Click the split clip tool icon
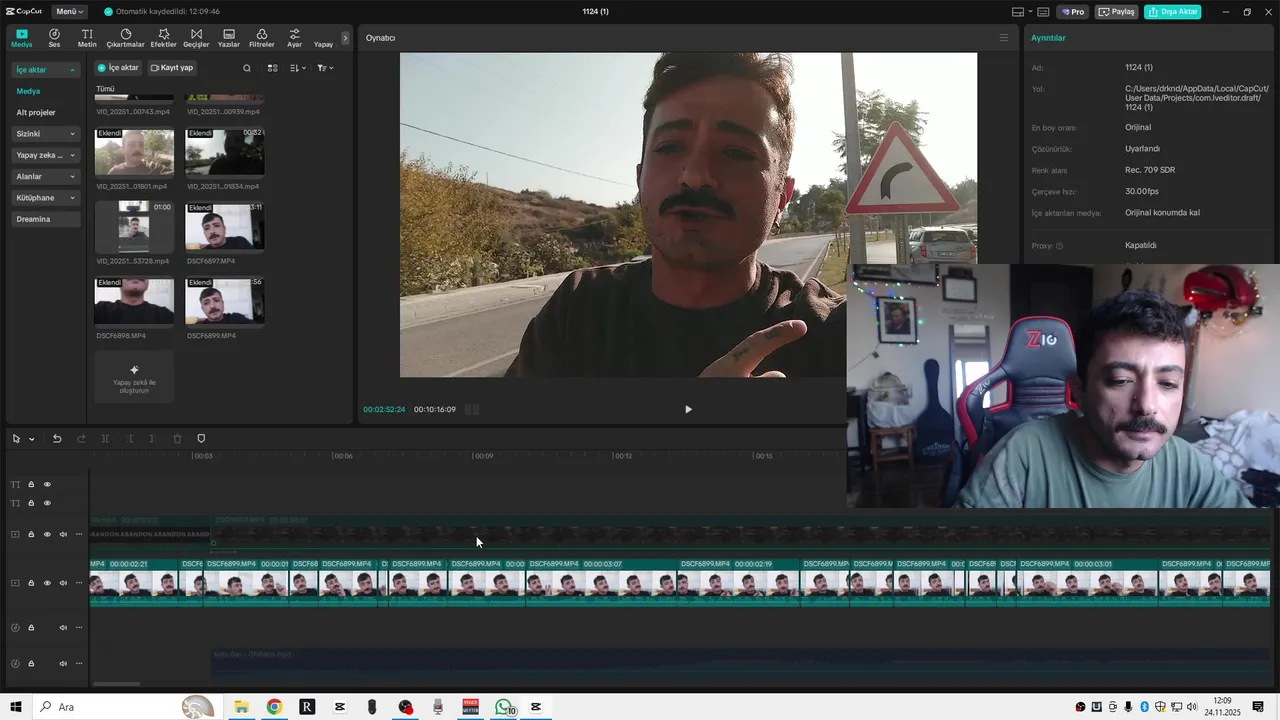1280x720 pixels. 105,439
